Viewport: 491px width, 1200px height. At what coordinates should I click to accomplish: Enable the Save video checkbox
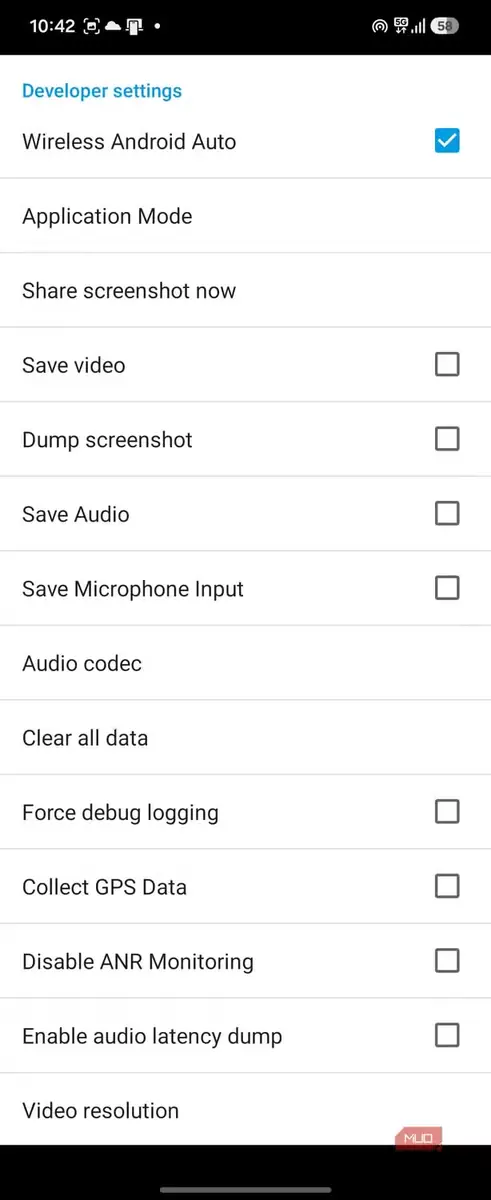click(447, 364)
